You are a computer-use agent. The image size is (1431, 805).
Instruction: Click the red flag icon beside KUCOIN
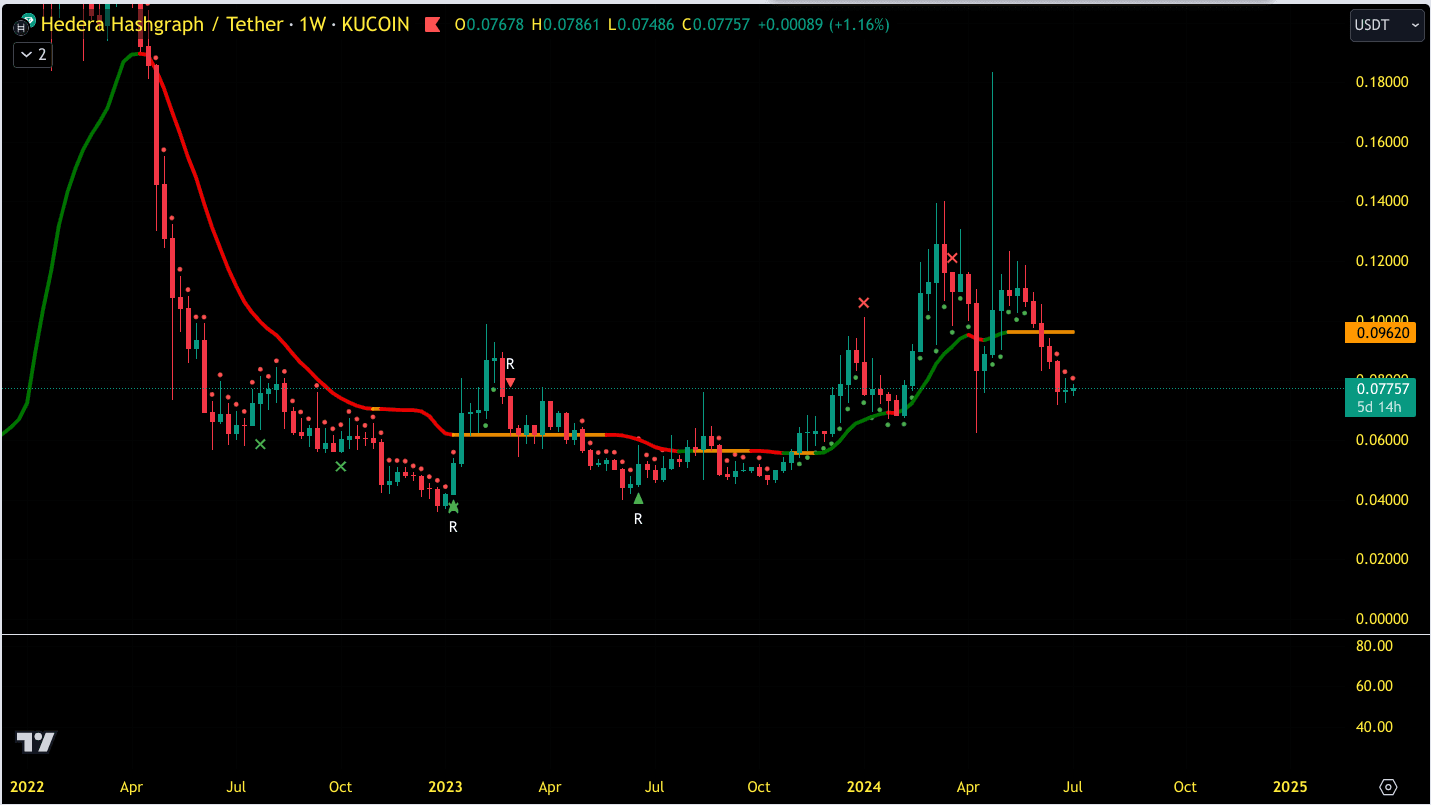(x=433, y=24)
